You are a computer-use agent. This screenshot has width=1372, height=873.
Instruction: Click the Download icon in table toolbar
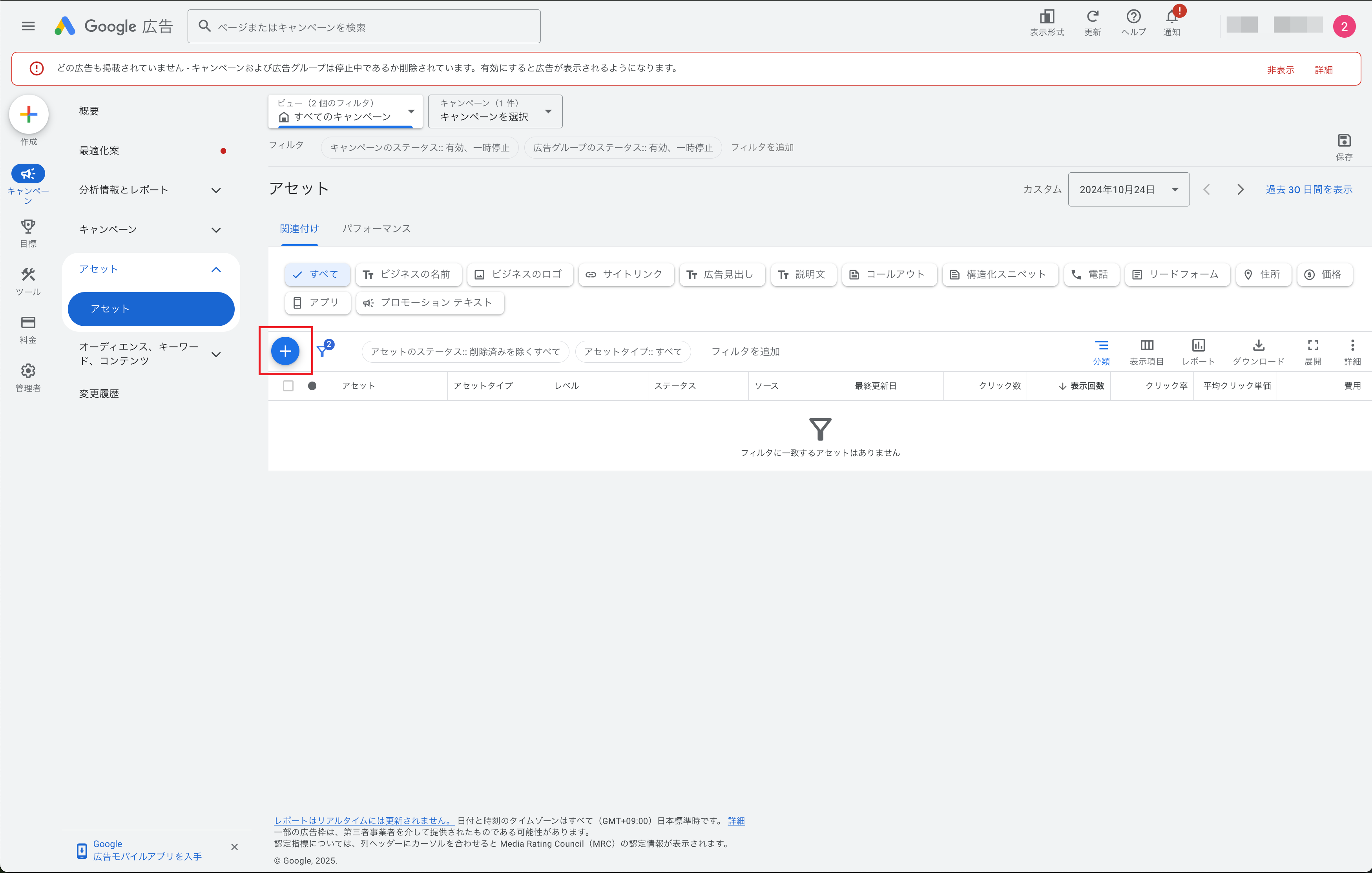coord(1258,346)
